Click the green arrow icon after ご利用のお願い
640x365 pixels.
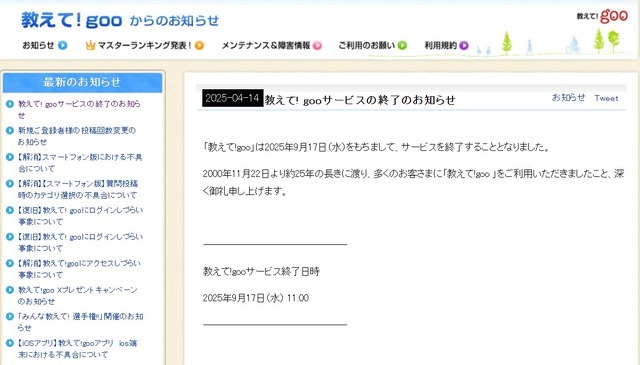point(402,45)
